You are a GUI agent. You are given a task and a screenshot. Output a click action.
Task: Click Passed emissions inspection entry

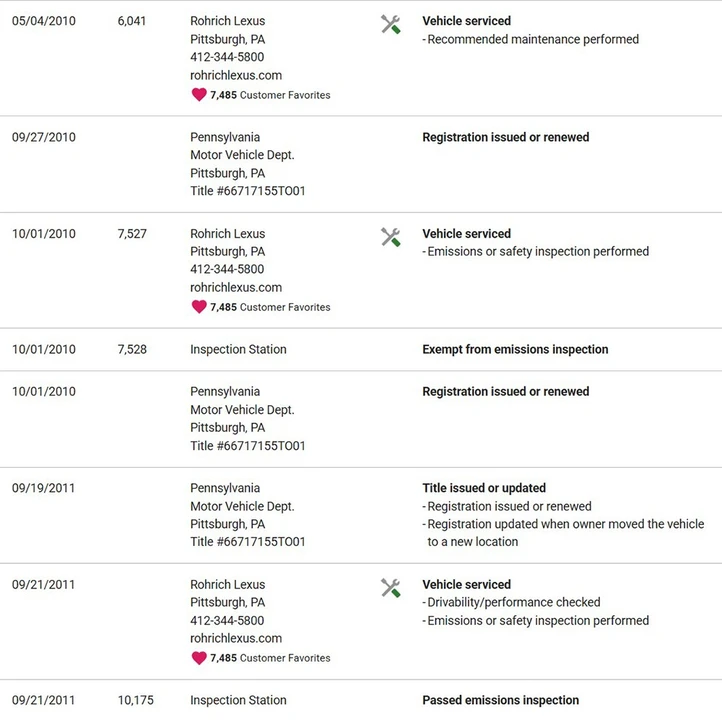click(x=501, y=700)
